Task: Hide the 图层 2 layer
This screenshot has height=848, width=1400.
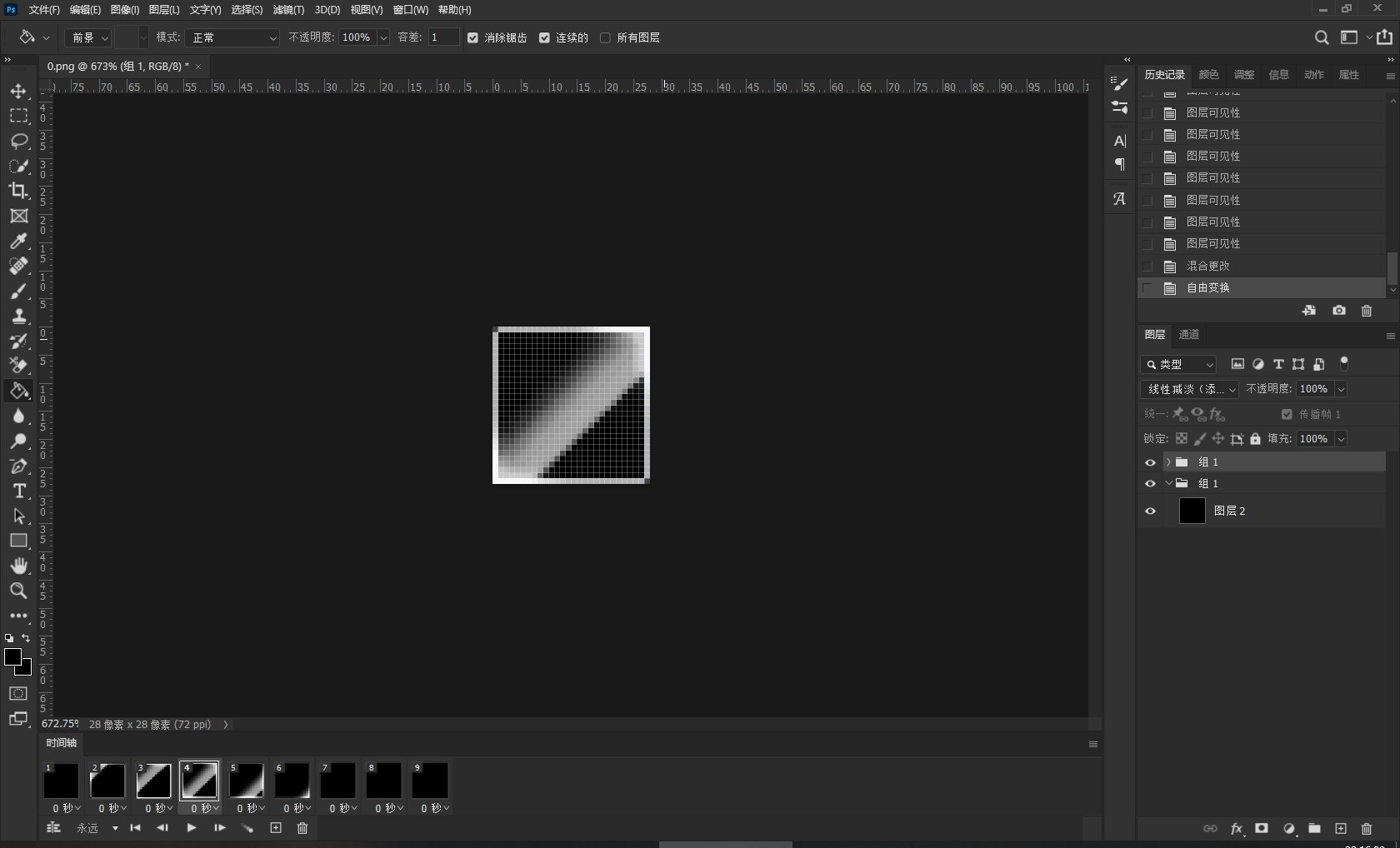Action: pyautogui.click(x=1150, y=511)
